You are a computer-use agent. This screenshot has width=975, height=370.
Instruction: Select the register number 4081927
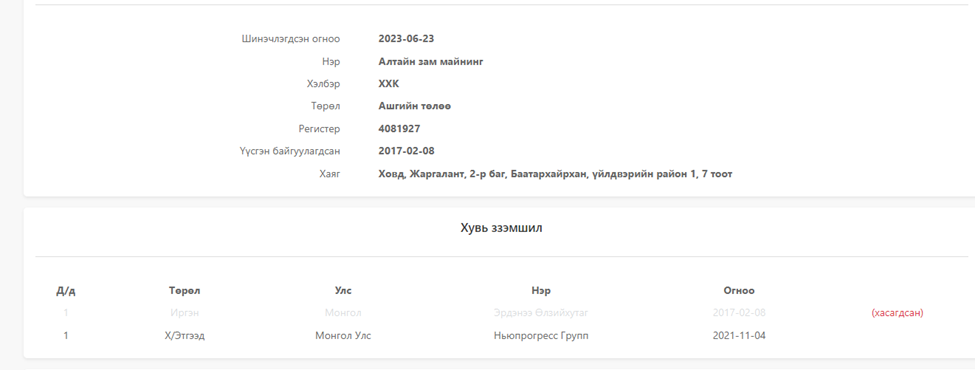pos(399,129)
